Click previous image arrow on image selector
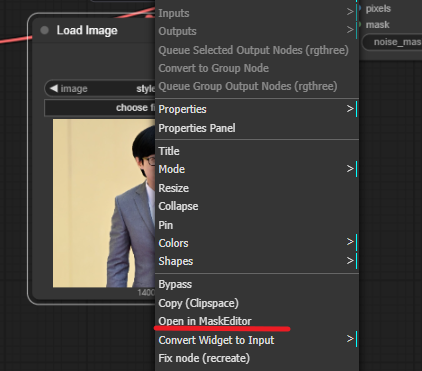The width and height of the screenshot is (422, 371). tap(54, 88)
